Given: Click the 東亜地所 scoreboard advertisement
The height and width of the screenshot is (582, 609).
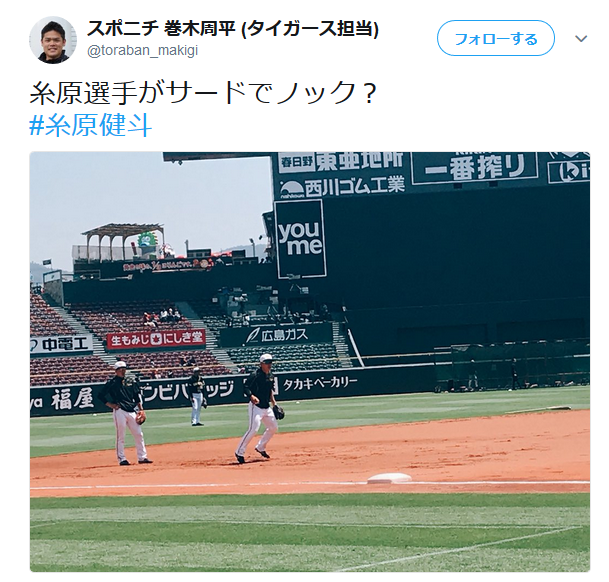Looking at the screenshot, I should pyautogui.click(x=341, y=162).
